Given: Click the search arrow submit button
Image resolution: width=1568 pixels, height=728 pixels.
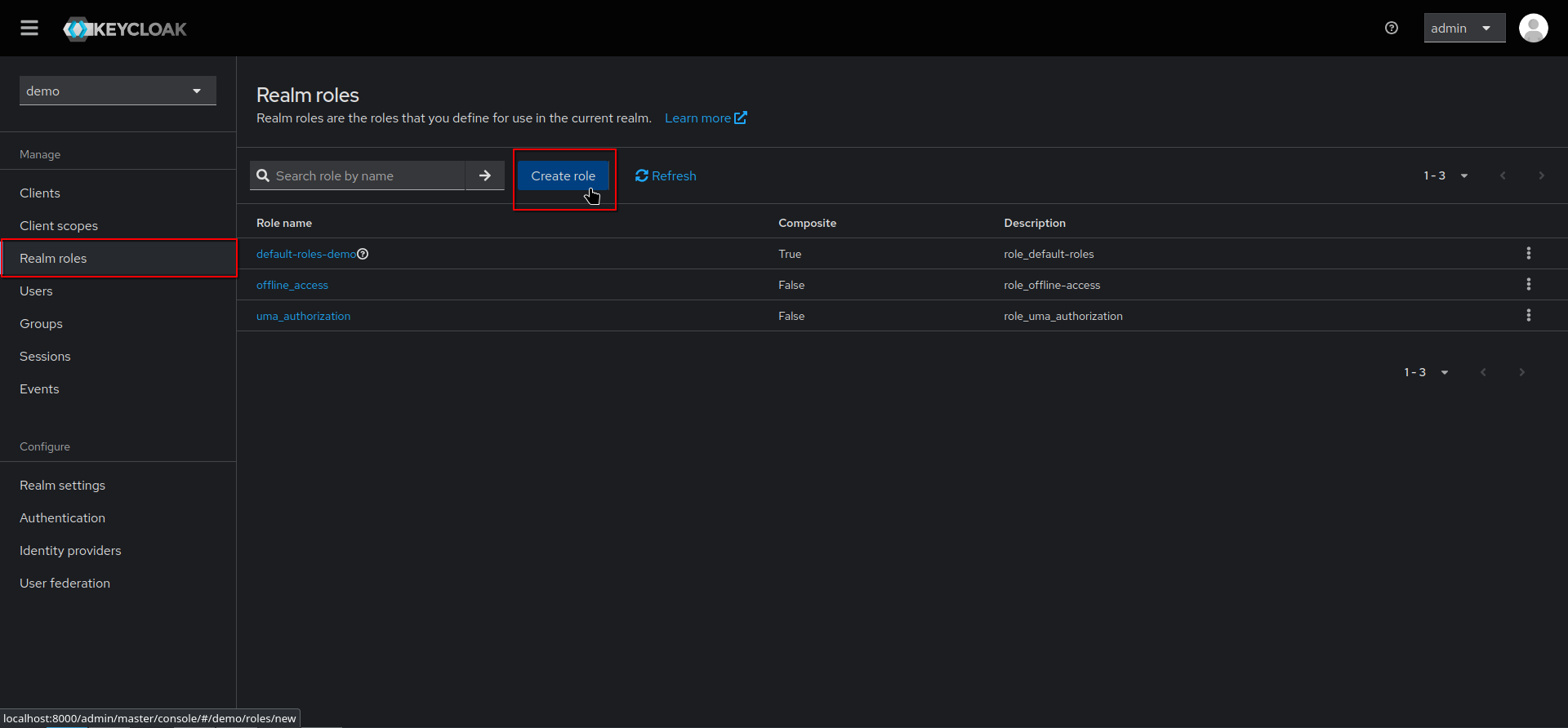Looking at the screenshot, I should click(485, 175).
